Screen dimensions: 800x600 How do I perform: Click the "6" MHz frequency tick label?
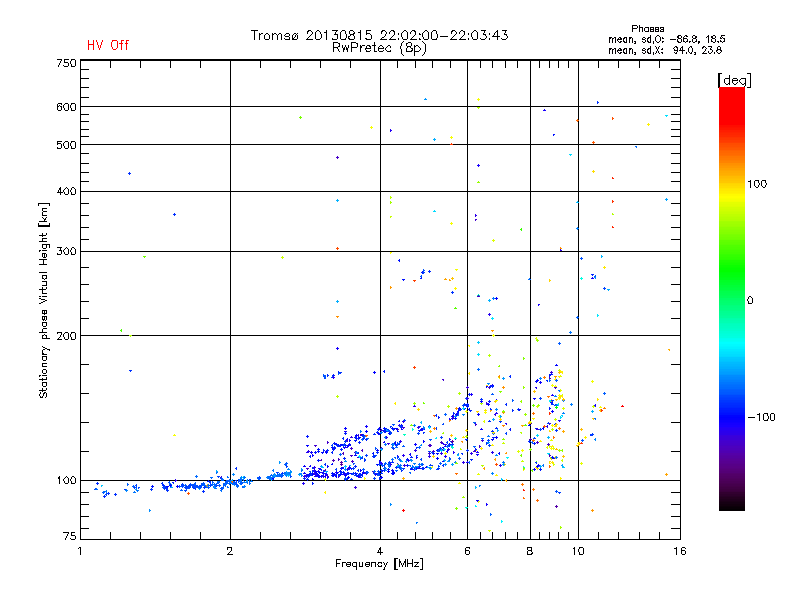pos(467,551)
